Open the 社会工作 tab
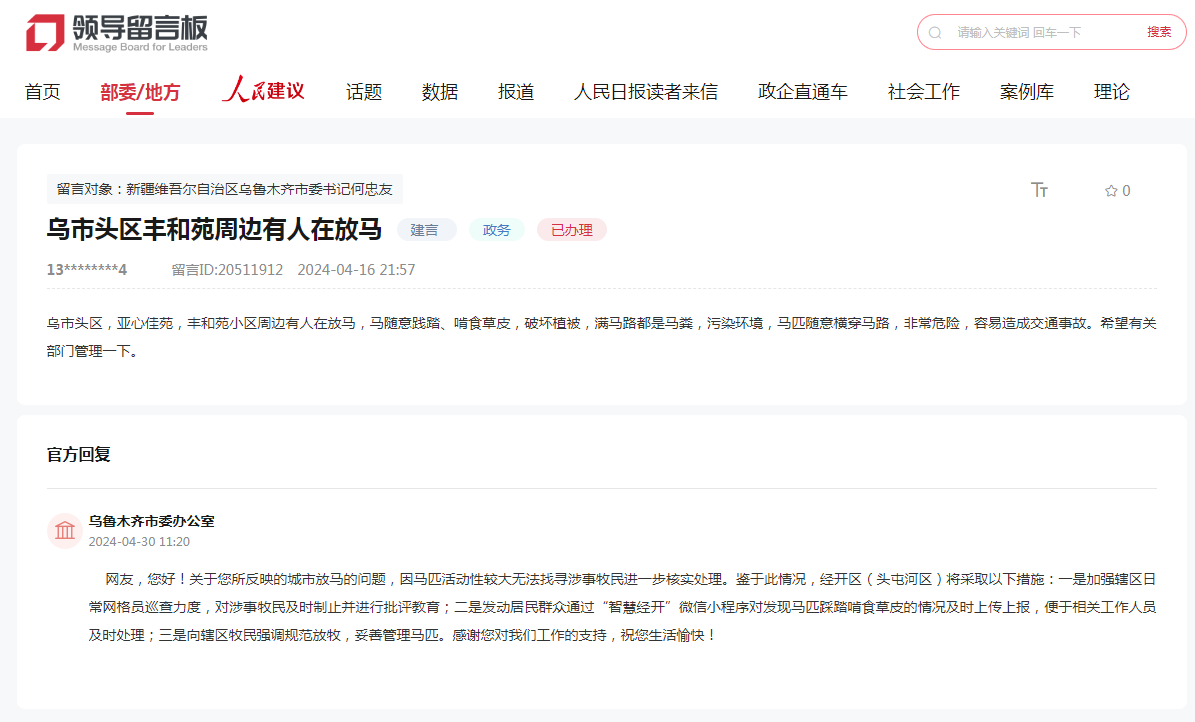The height and width of the screenshot is (722, 1195). pos(923,92)
